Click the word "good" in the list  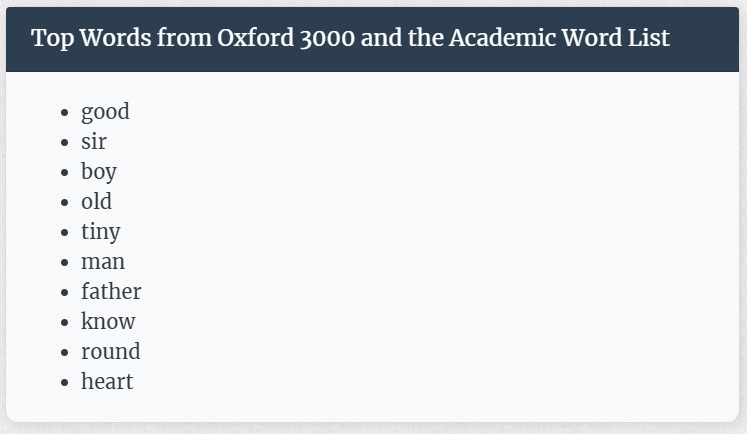[x=105, y=112]
